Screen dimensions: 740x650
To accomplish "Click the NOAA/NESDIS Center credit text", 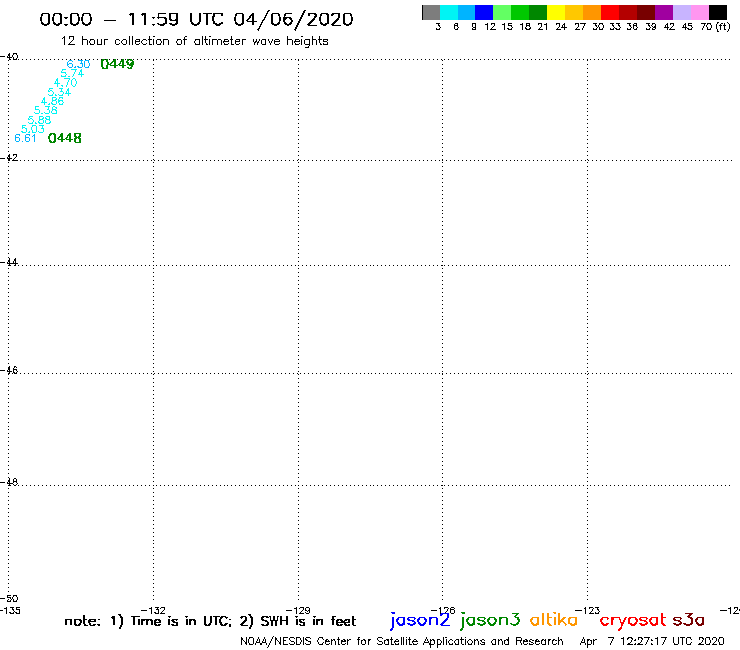I will [x=402, y=642].
